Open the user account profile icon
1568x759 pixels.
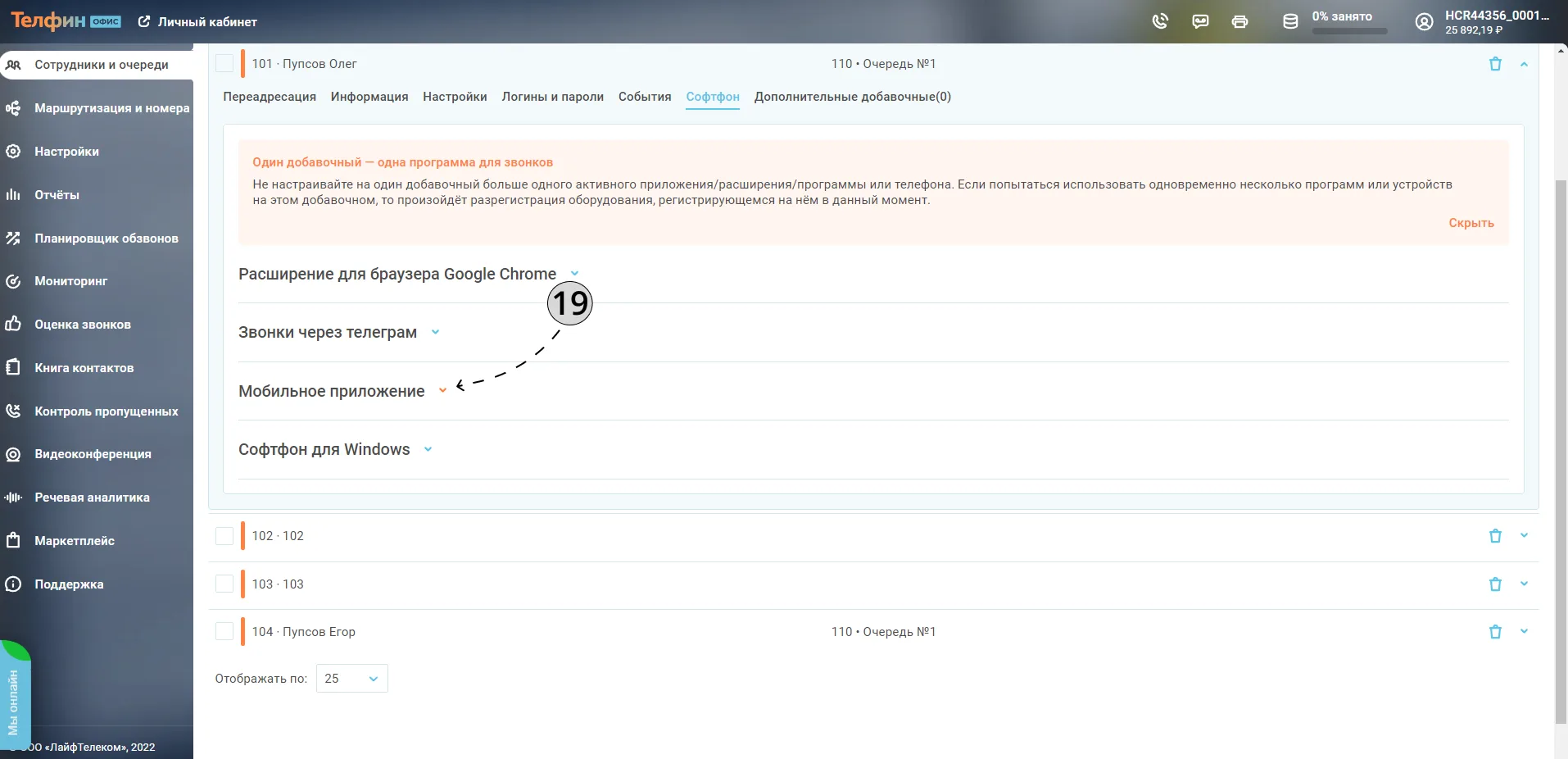1425,22
